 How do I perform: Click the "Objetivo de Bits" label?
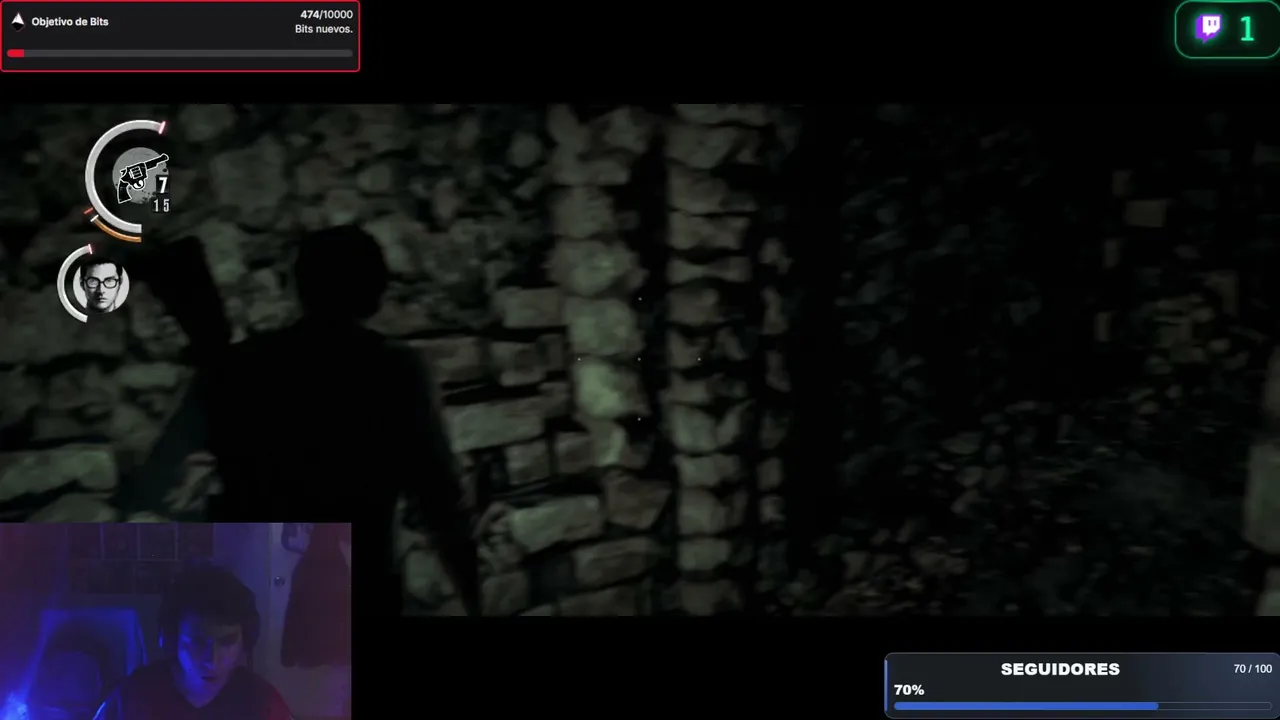tap(70, 21)
